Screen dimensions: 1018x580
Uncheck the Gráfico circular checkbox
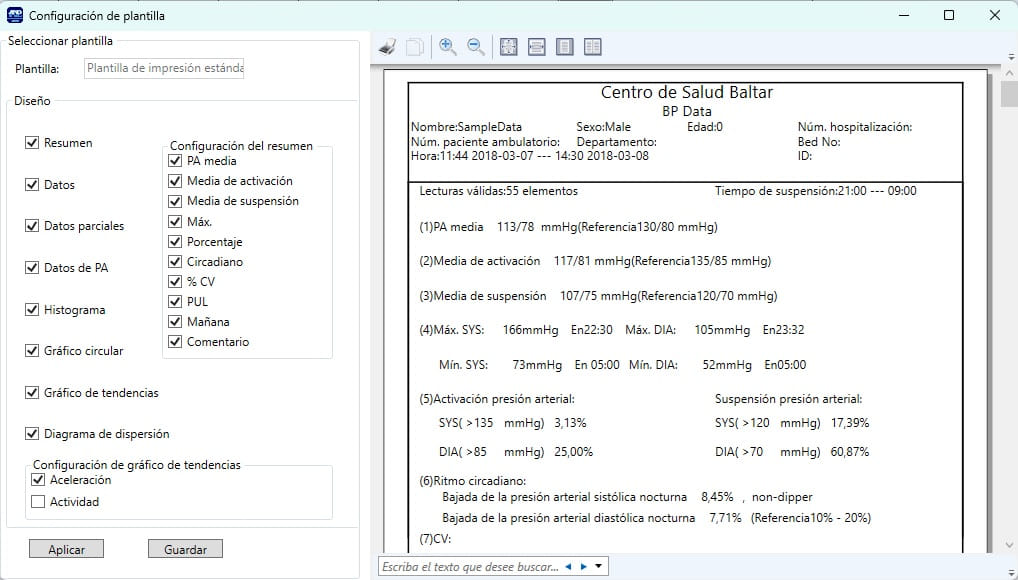[x=32, y=351]
